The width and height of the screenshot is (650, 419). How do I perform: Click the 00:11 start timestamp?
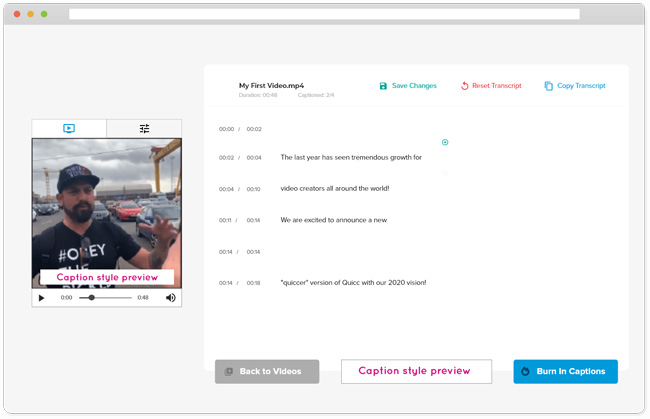[225, 220]
